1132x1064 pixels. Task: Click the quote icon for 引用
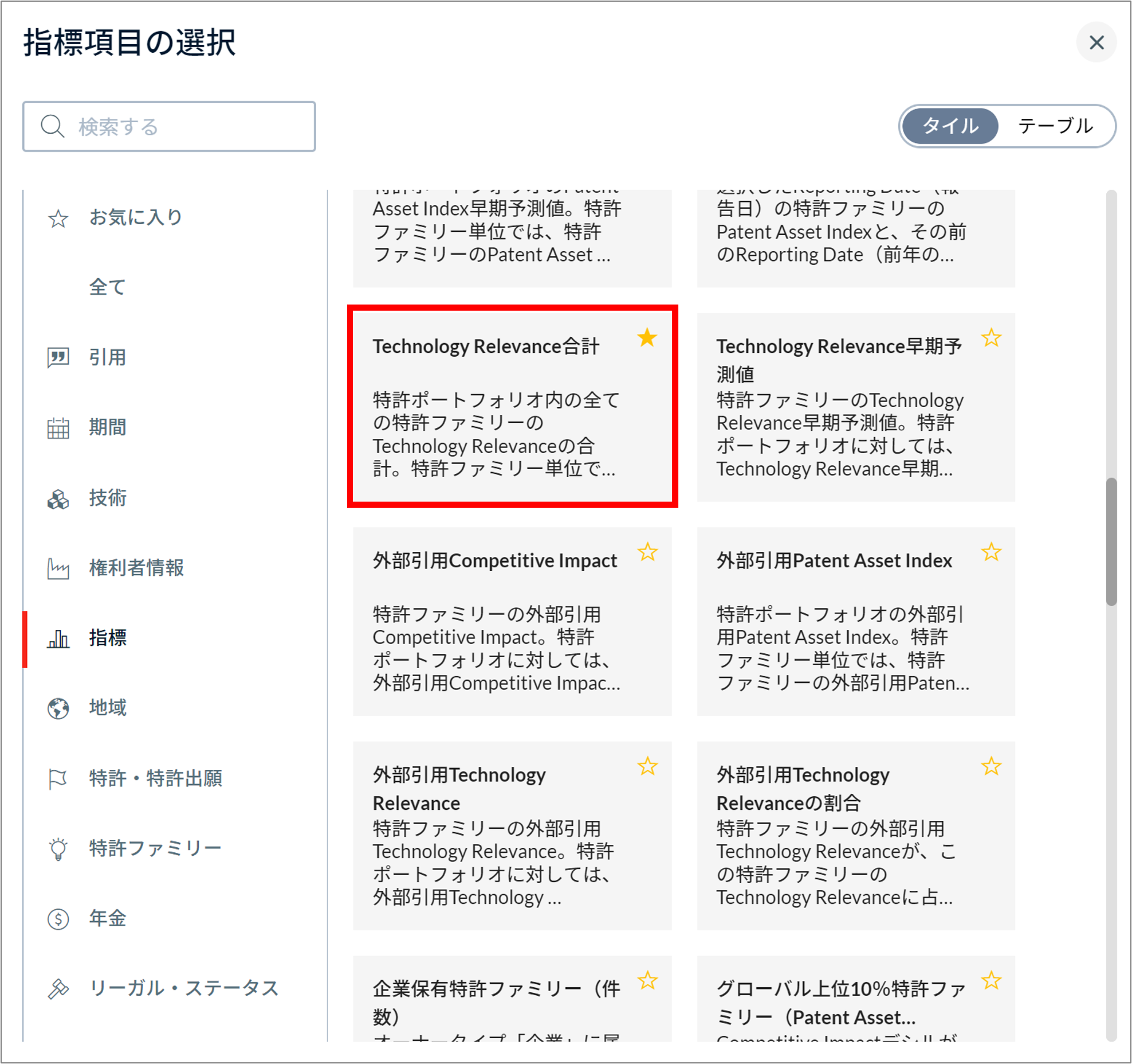58,357
